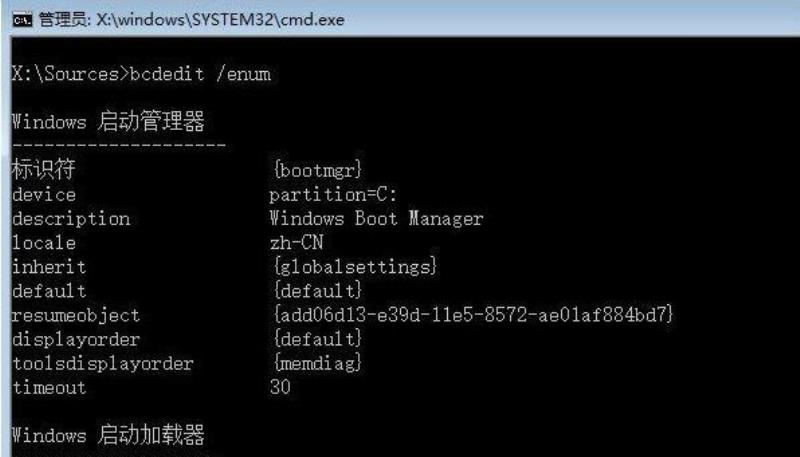The height and width of the screenshot is (457, 800).
Task: Click the resumeobject GUID value
Action: tap(473, 315)
